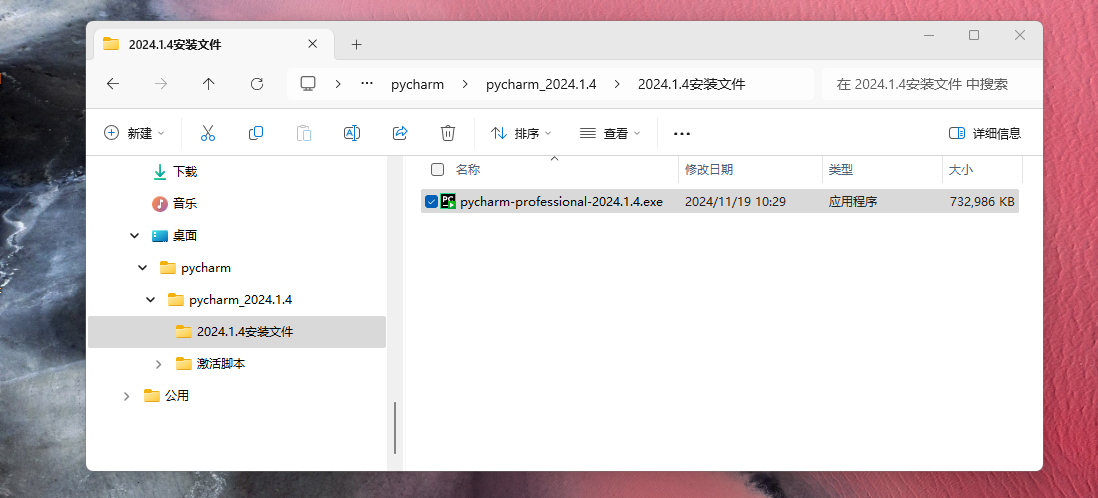Open the three-dot See more menu
This screenshot has width=1098, height=498.
click(x=682, y=133)
